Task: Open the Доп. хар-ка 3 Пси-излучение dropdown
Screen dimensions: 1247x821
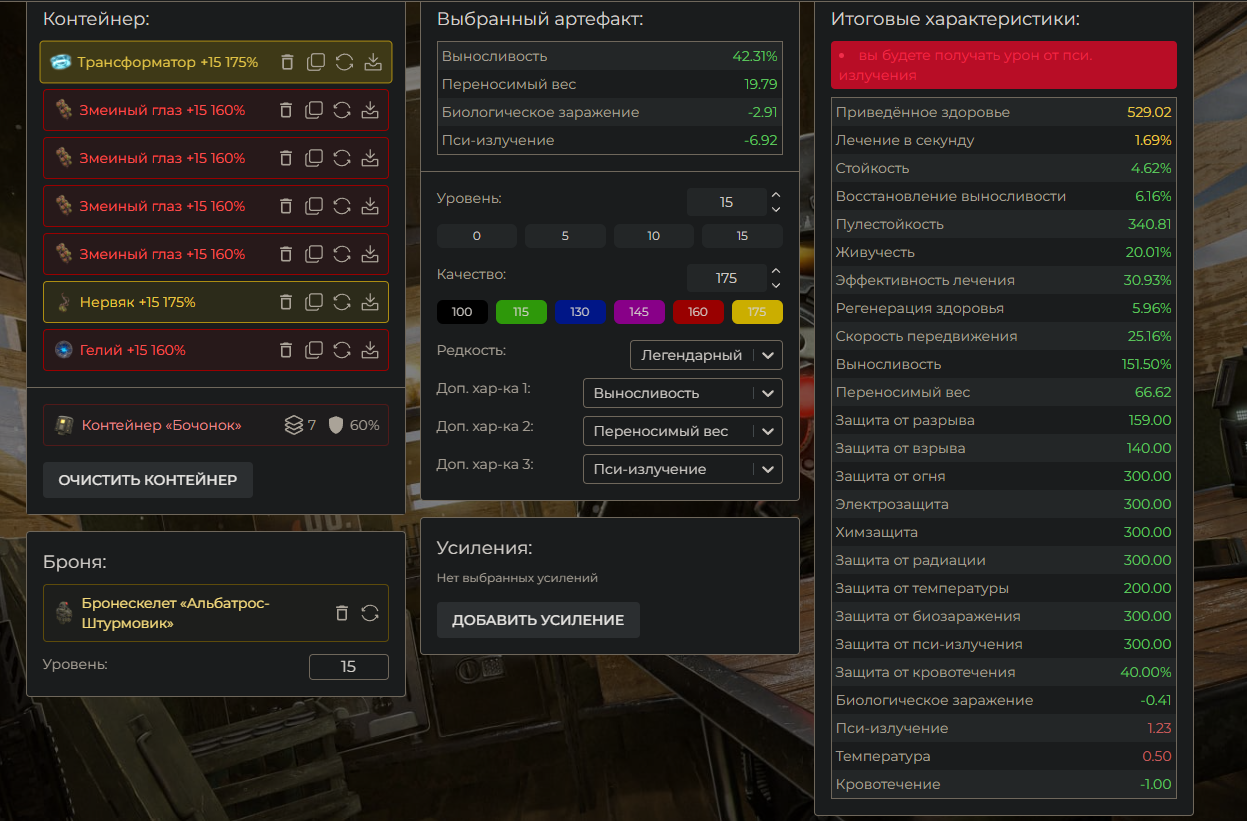Action: [682, 469]
